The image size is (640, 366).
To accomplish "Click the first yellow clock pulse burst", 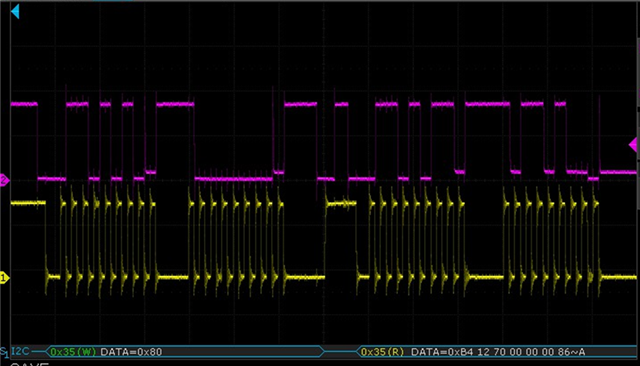I will click(x=107, y=241).
